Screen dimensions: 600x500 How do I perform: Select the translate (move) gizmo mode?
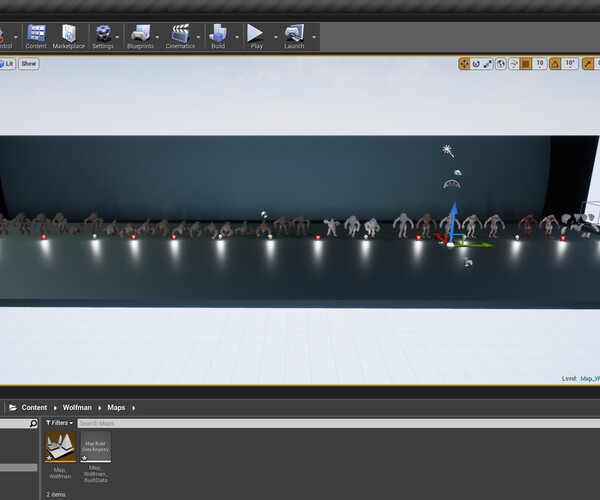tap(464, 64)
